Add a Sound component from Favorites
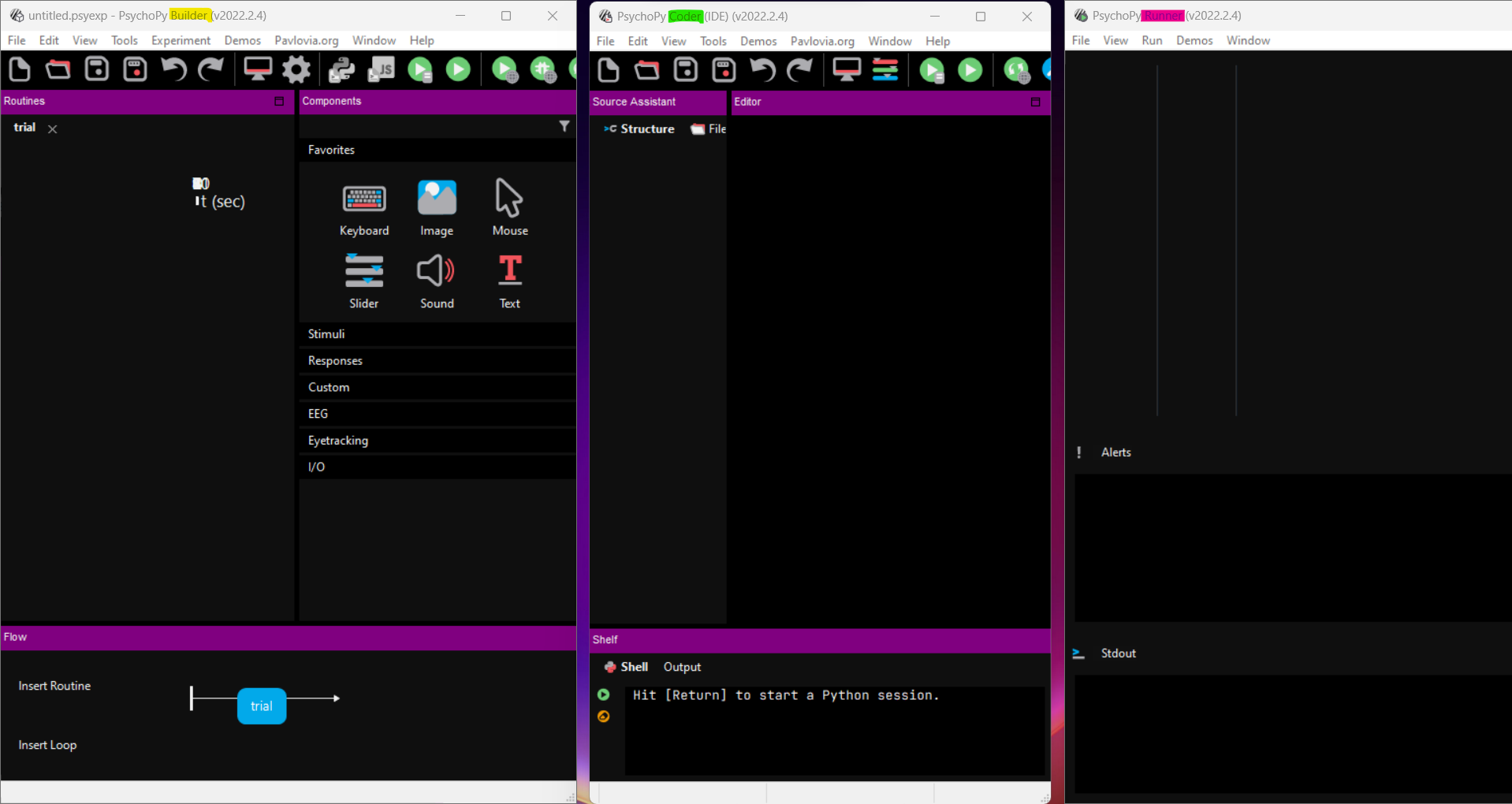Viewport: 1512px width, 804px height. click(436, 281)
